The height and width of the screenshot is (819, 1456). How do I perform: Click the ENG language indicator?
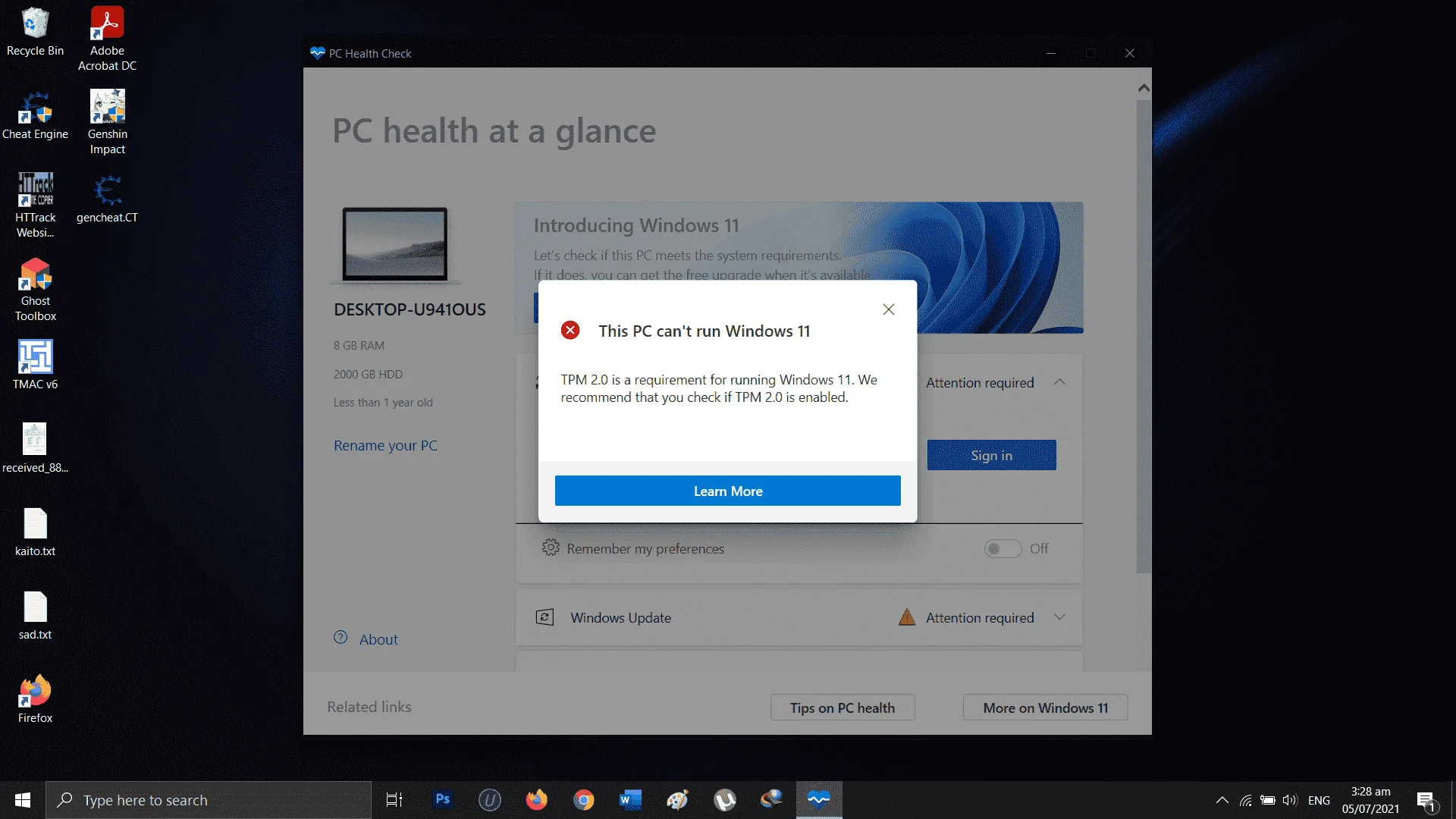(1319, 800)
